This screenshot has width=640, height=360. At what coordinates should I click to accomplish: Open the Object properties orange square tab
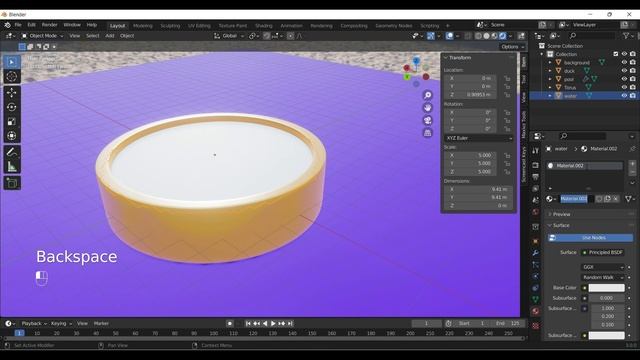click(x=536, y=241)
